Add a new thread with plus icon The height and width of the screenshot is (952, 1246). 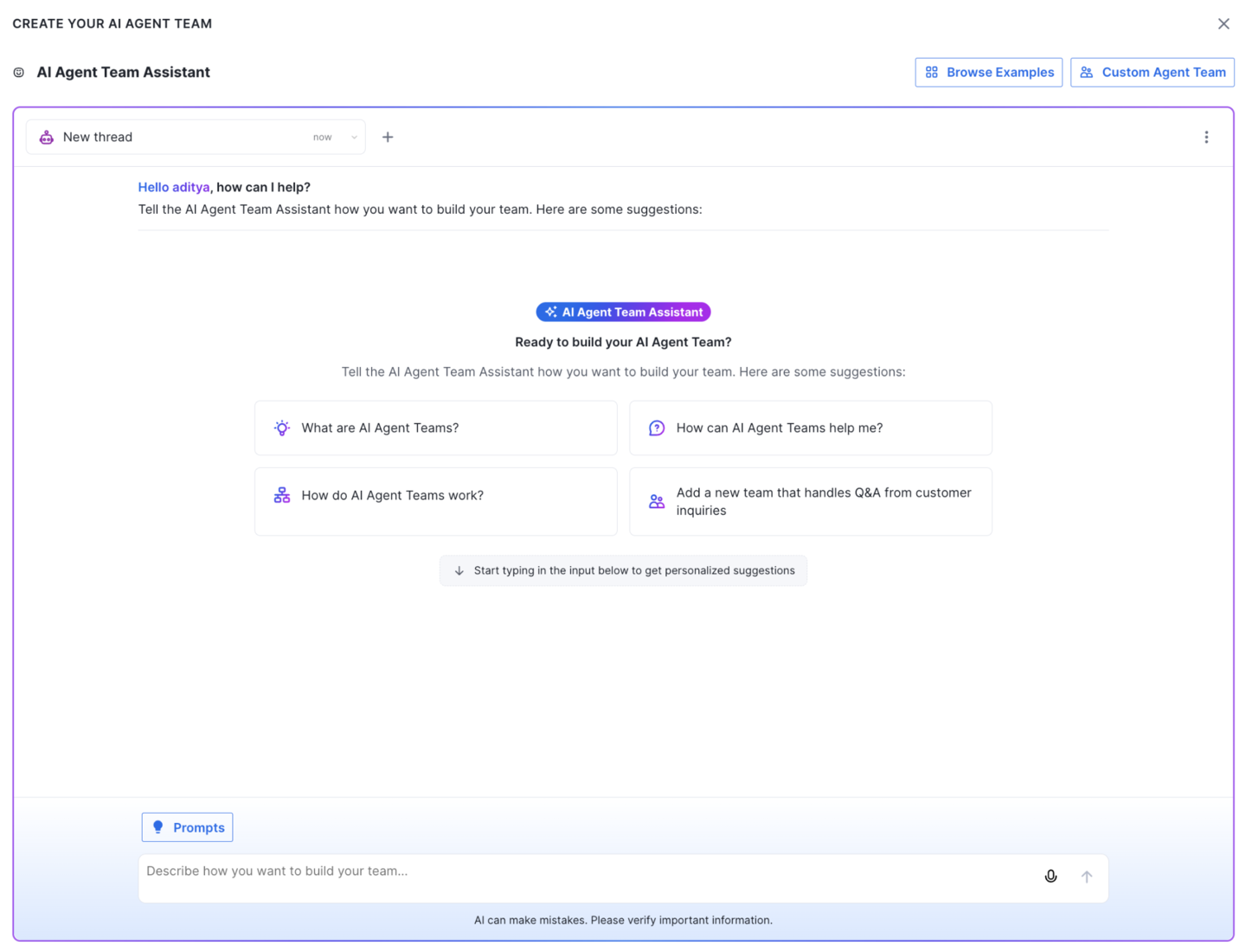tap(388, 138)
